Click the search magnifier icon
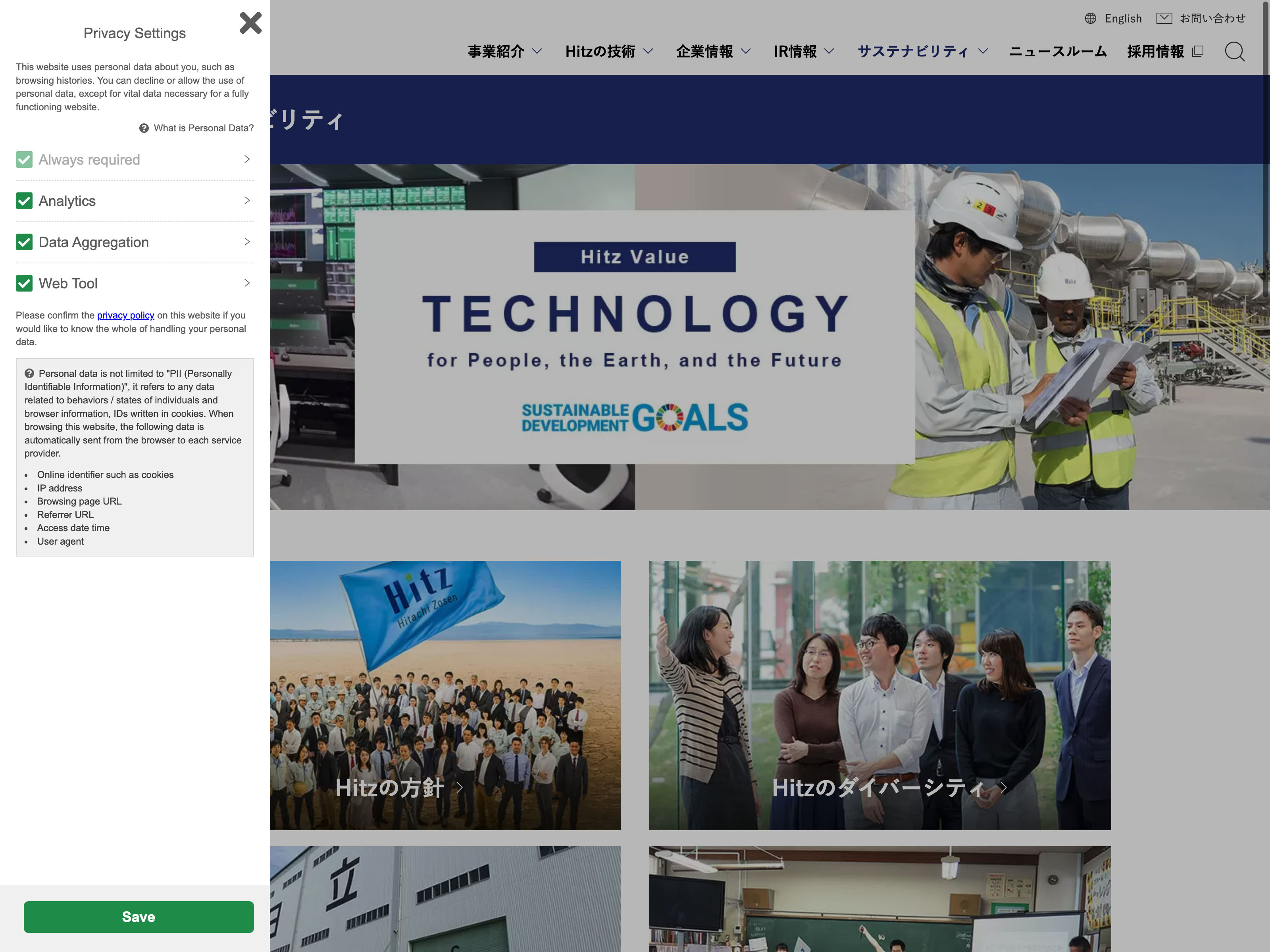This screenshot has height=952, width=1270. (1234, 52)
